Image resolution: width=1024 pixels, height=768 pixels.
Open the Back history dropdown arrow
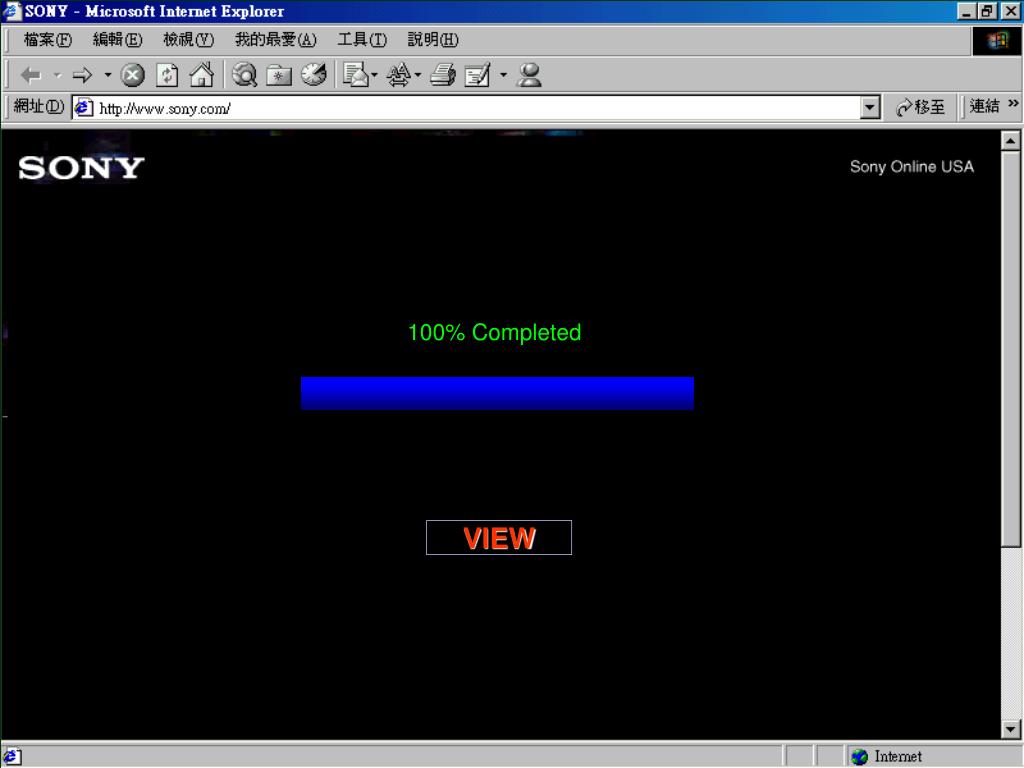pos(57,75)
